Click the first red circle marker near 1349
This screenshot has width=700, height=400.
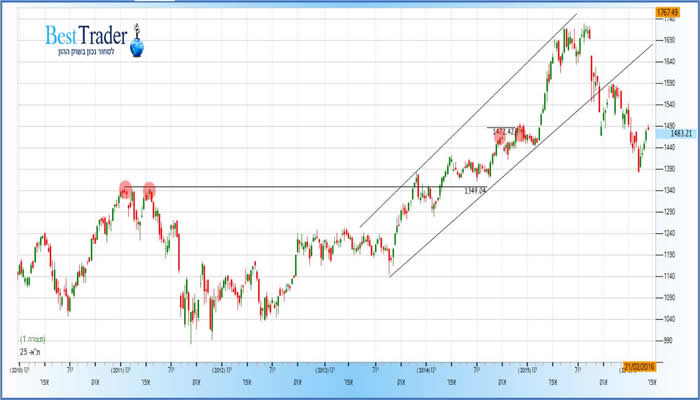pos(126,188)
